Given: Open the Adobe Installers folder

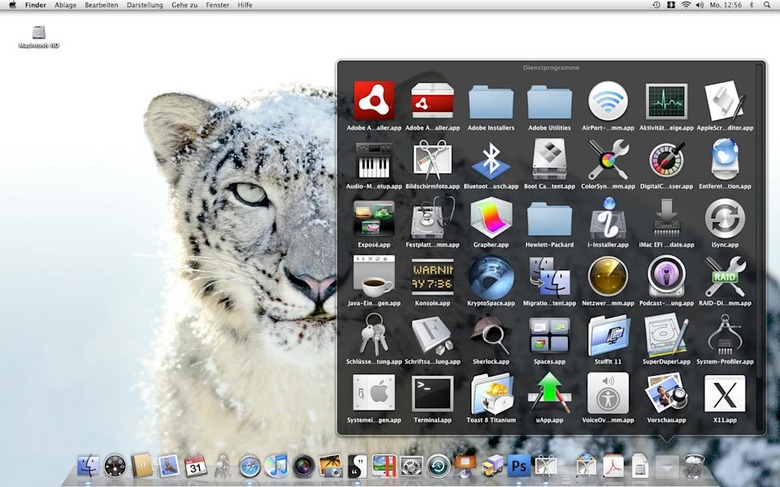Looking at the screenshot, I should pos(491,101).
